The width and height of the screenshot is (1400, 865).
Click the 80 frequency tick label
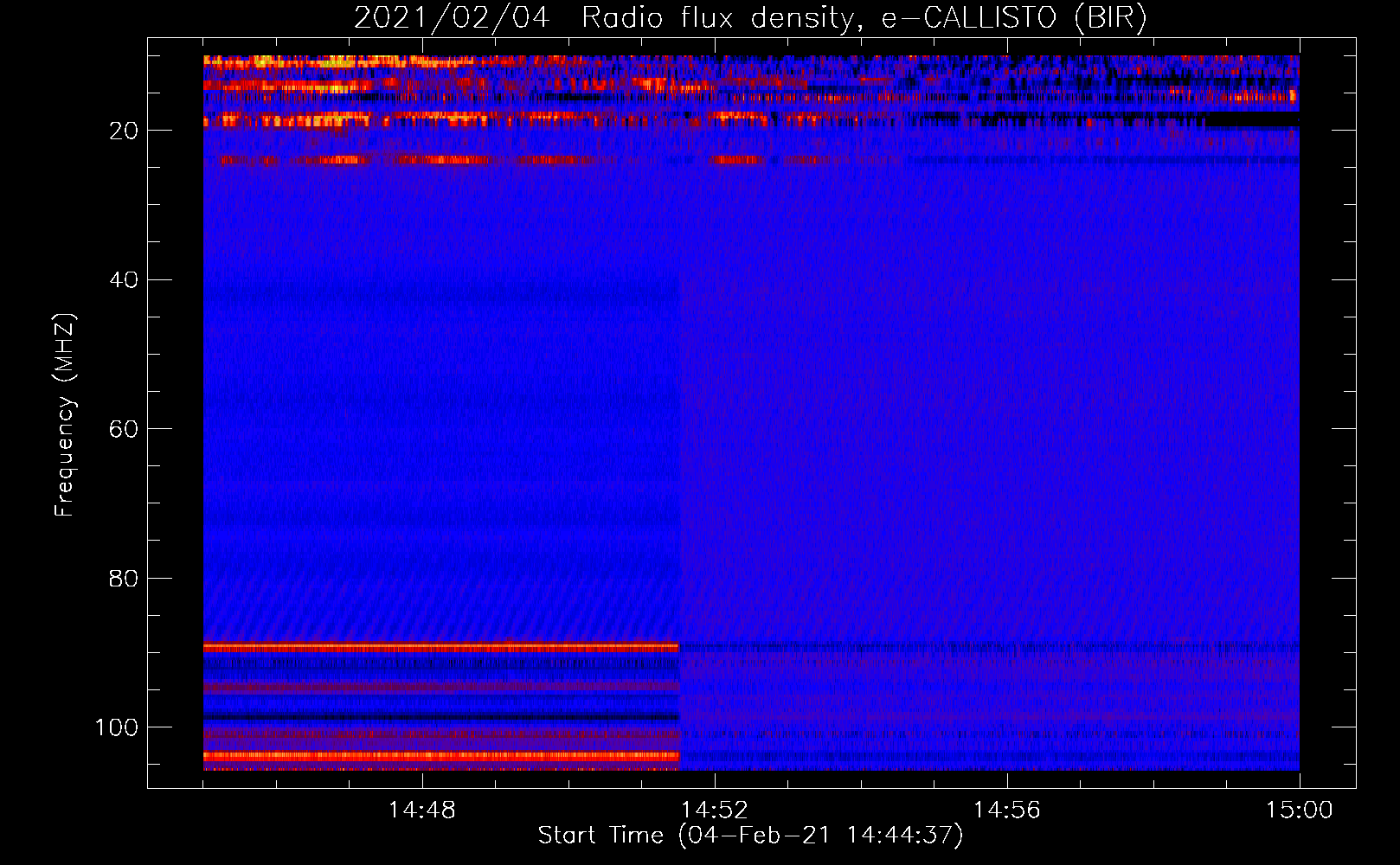pos(124,578)
